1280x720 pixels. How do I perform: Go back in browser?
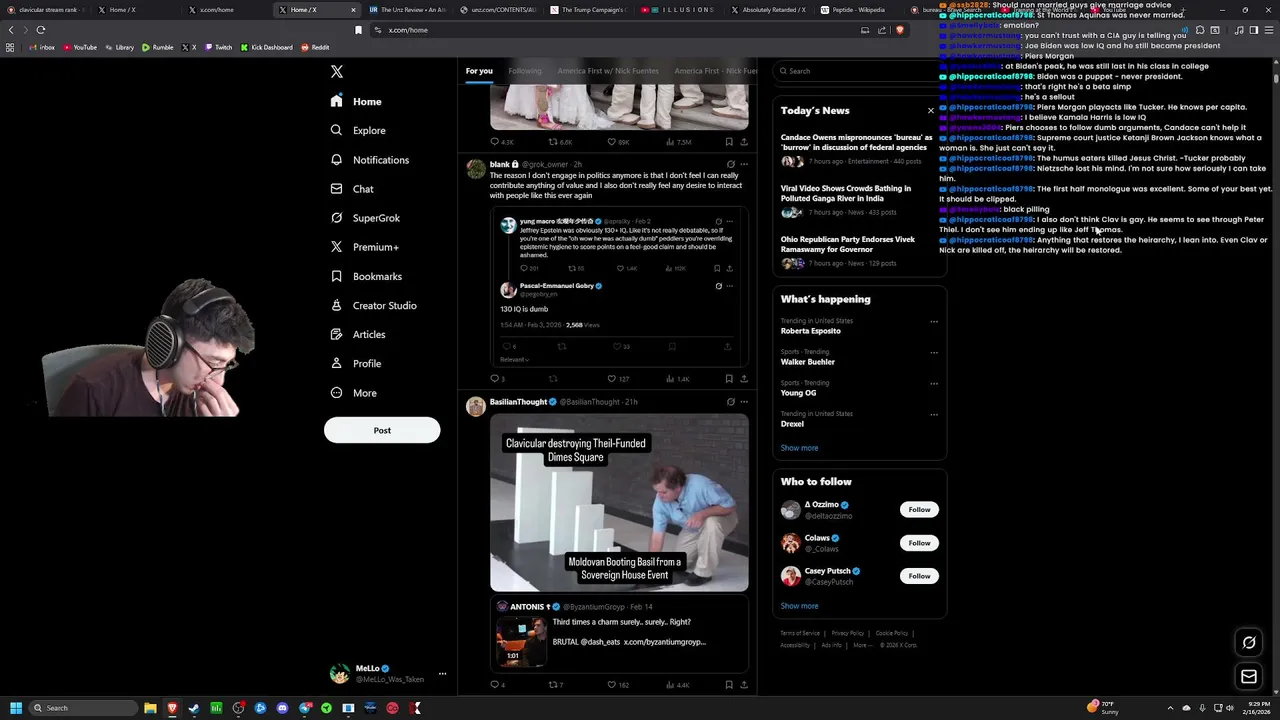11,30
